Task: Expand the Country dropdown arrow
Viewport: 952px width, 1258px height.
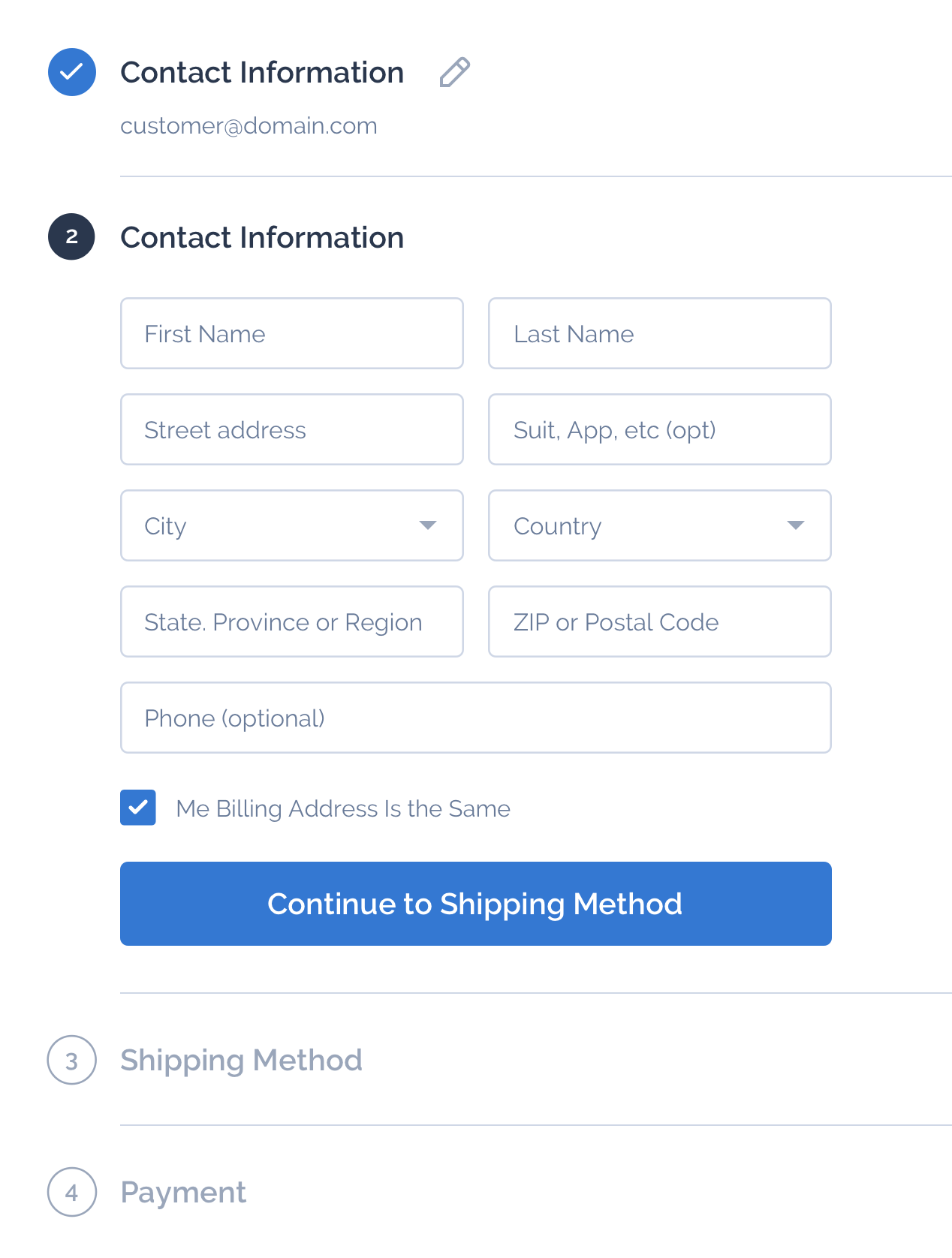Action: 795,525
